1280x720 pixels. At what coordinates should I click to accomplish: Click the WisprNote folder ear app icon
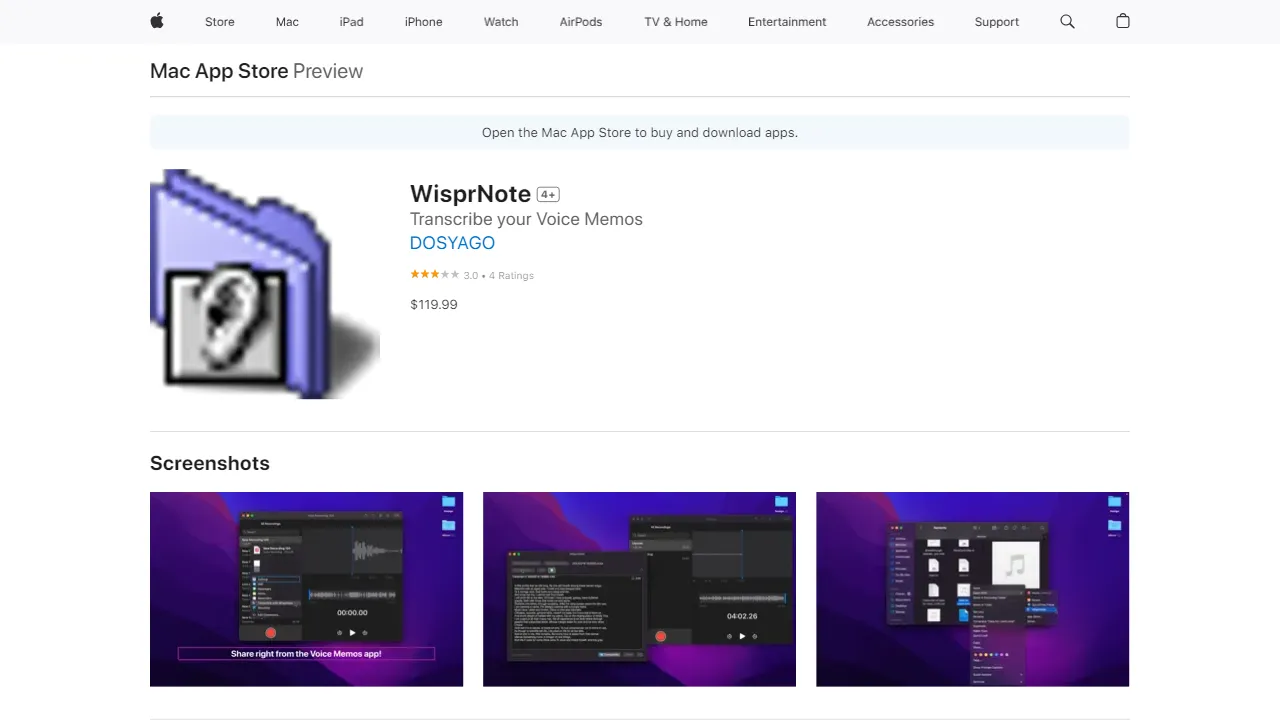pyautogui.click(x=265, y=284)
